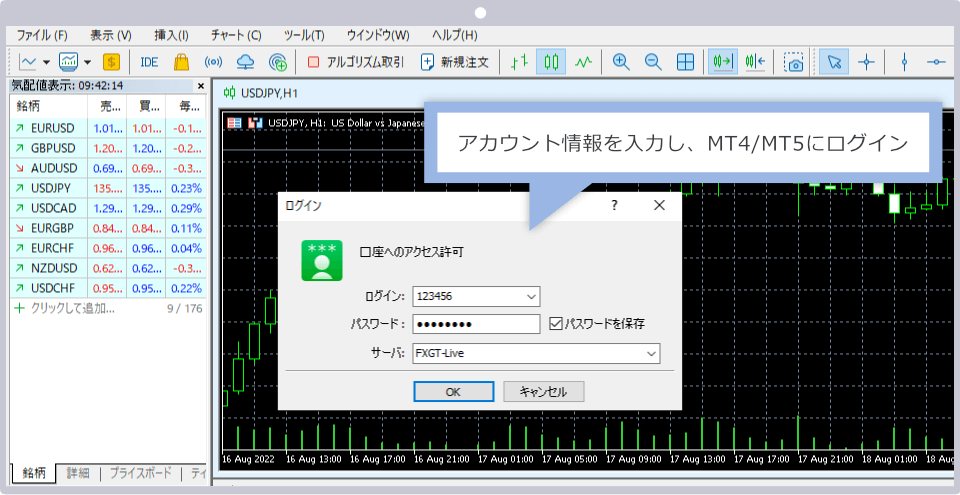Select the cursor arrow tool
This screenshot has height=495, width=960.
(x=834, y=62)
